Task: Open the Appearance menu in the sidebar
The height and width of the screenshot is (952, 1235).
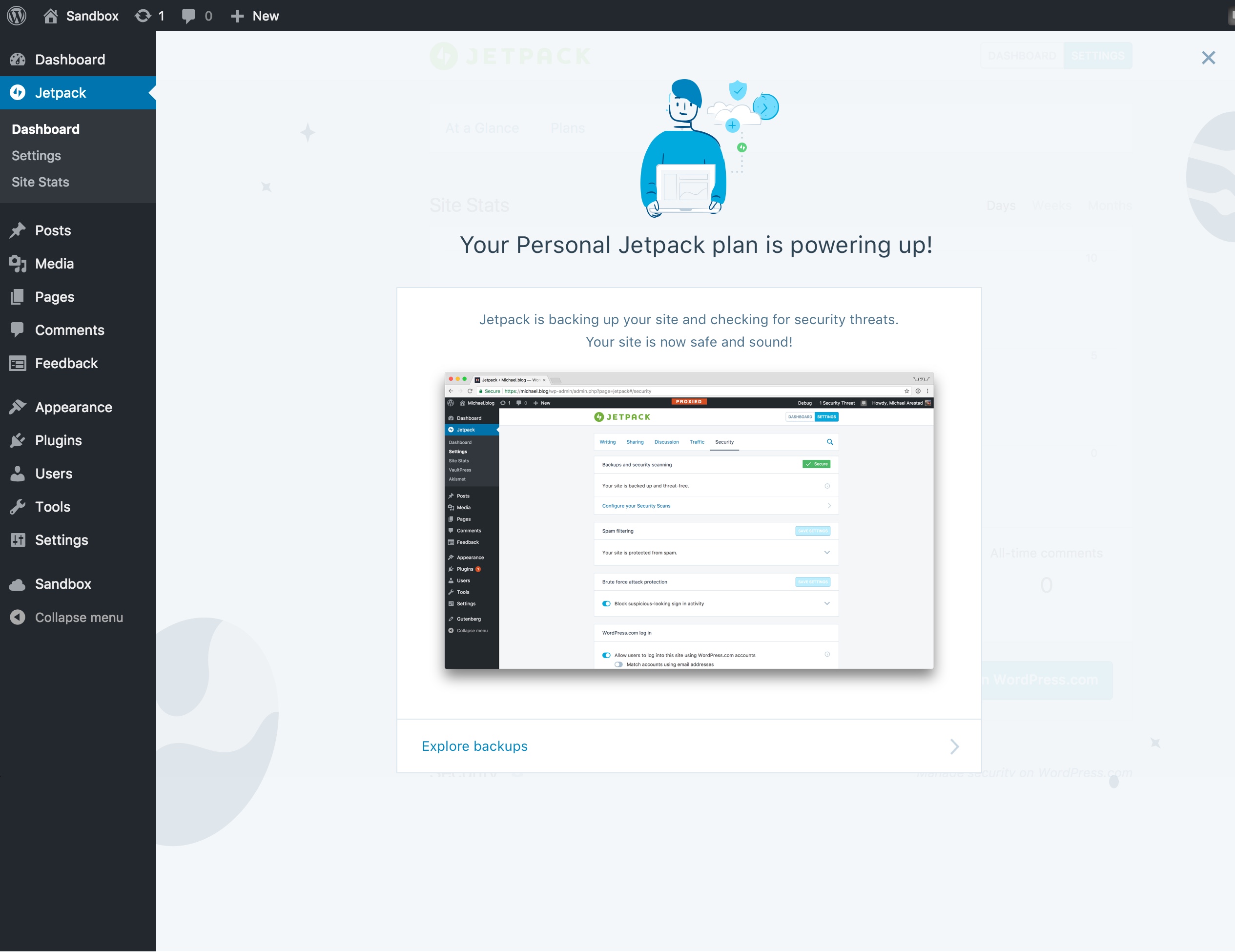Action: tap(74, 407)
